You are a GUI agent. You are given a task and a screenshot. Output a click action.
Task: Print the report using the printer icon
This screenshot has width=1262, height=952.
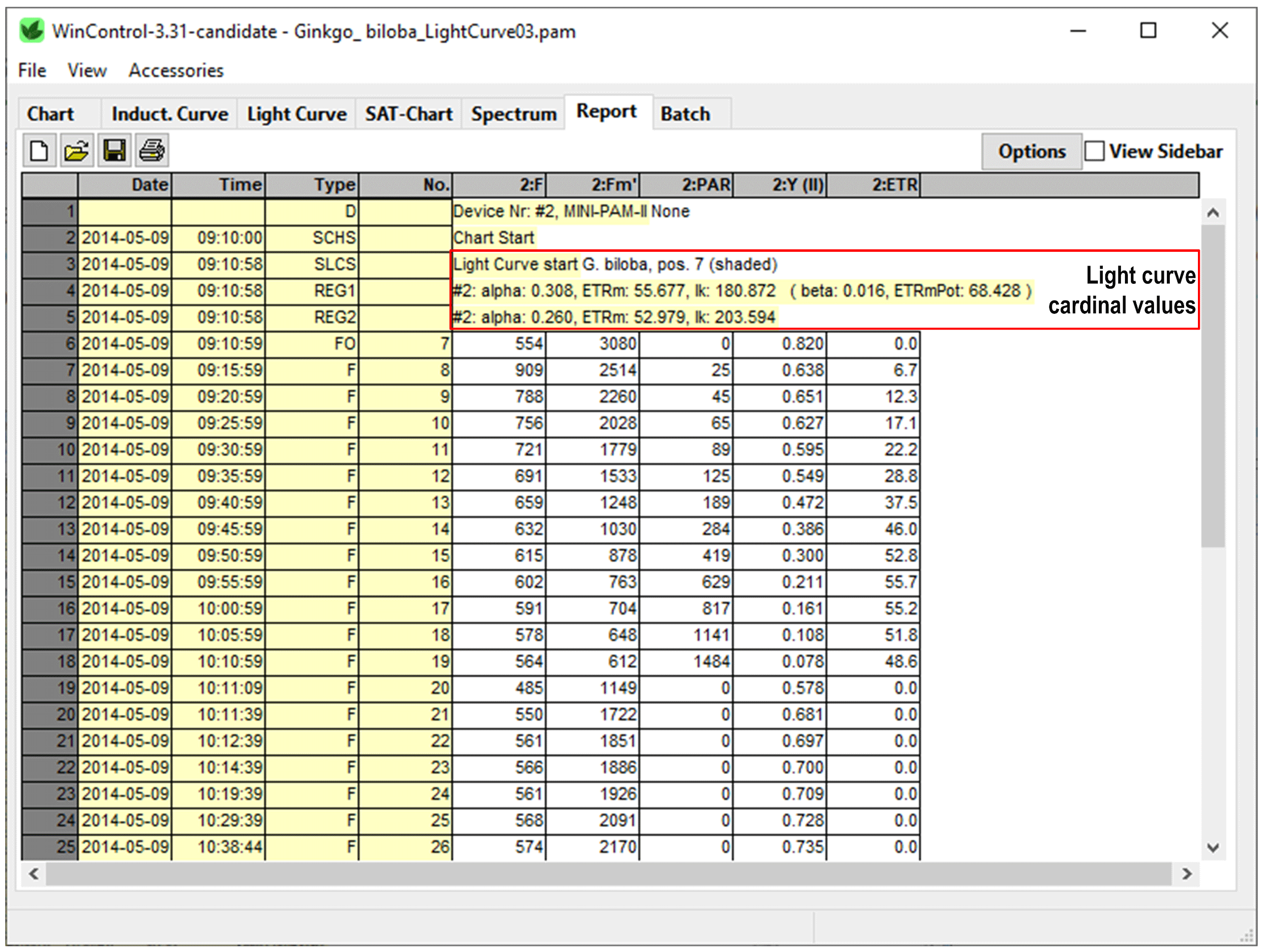pyautogui.click(x=152, y=150)
